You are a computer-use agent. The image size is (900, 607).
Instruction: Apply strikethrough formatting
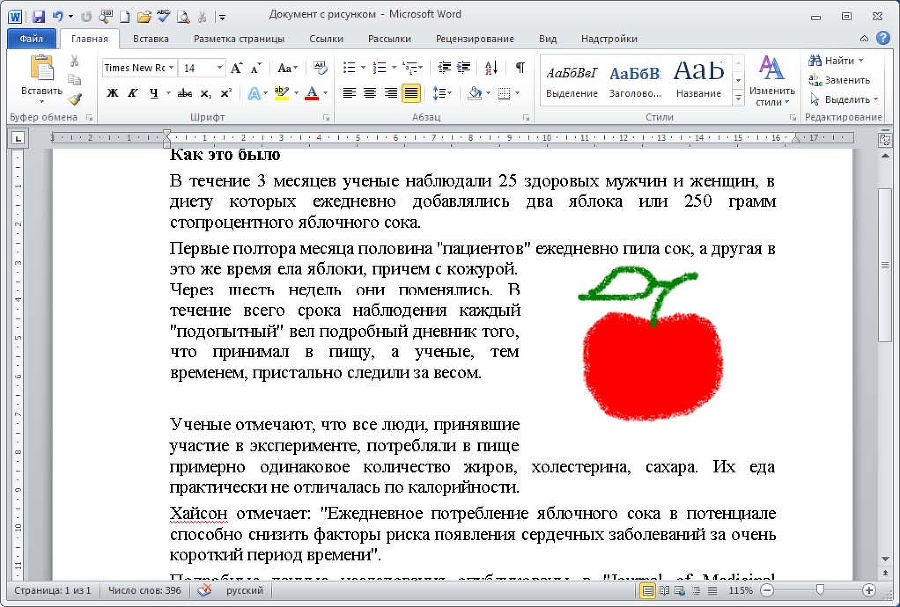(x=186, y=93)
